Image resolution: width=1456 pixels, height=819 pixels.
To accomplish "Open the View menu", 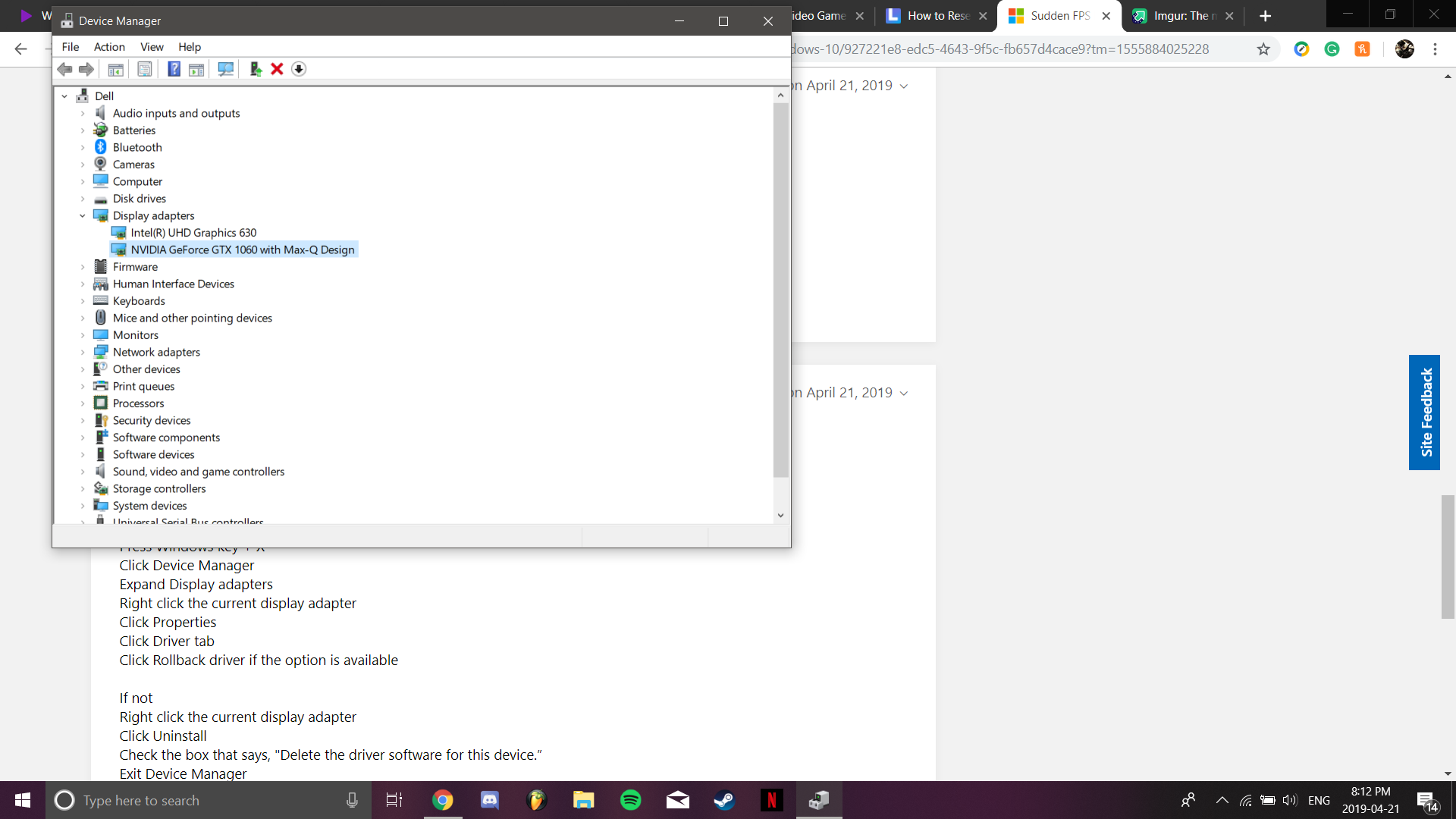I will (152, 47).
